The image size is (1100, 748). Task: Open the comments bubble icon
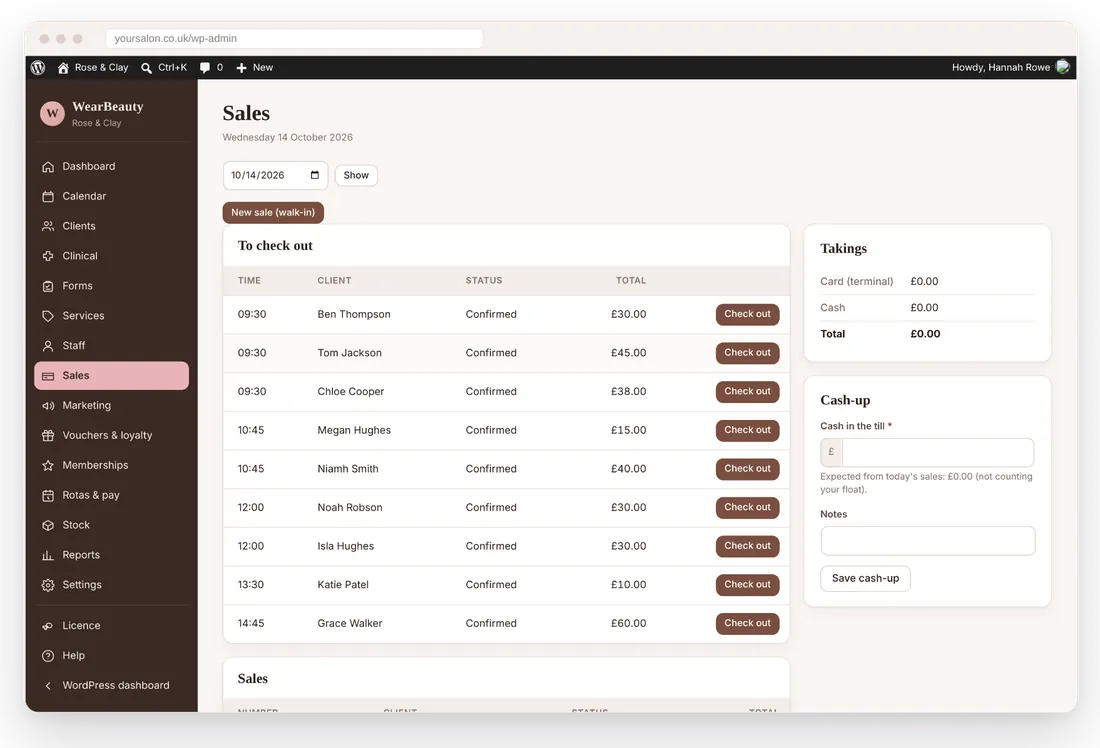click(x=205, y=68)
